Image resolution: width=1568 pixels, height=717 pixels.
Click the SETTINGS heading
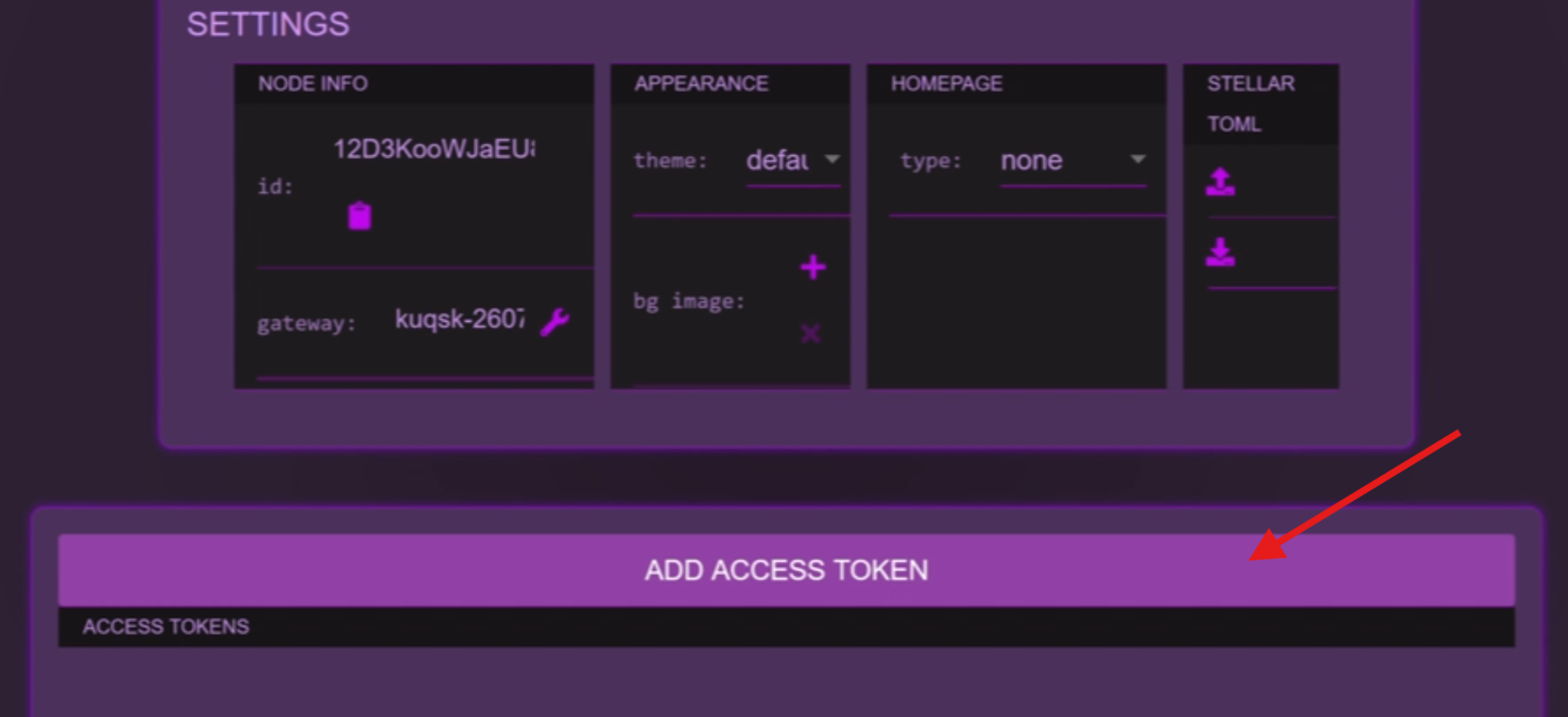[x=268, y=24]
